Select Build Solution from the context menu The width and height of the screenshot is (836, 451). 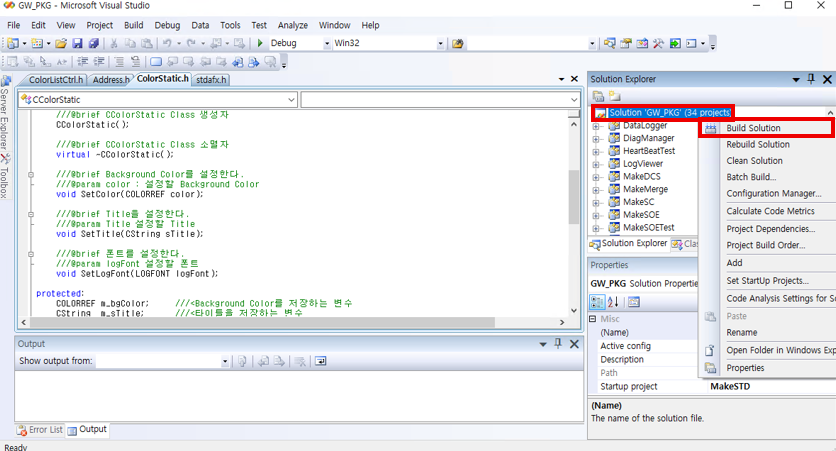click(753, 128)
